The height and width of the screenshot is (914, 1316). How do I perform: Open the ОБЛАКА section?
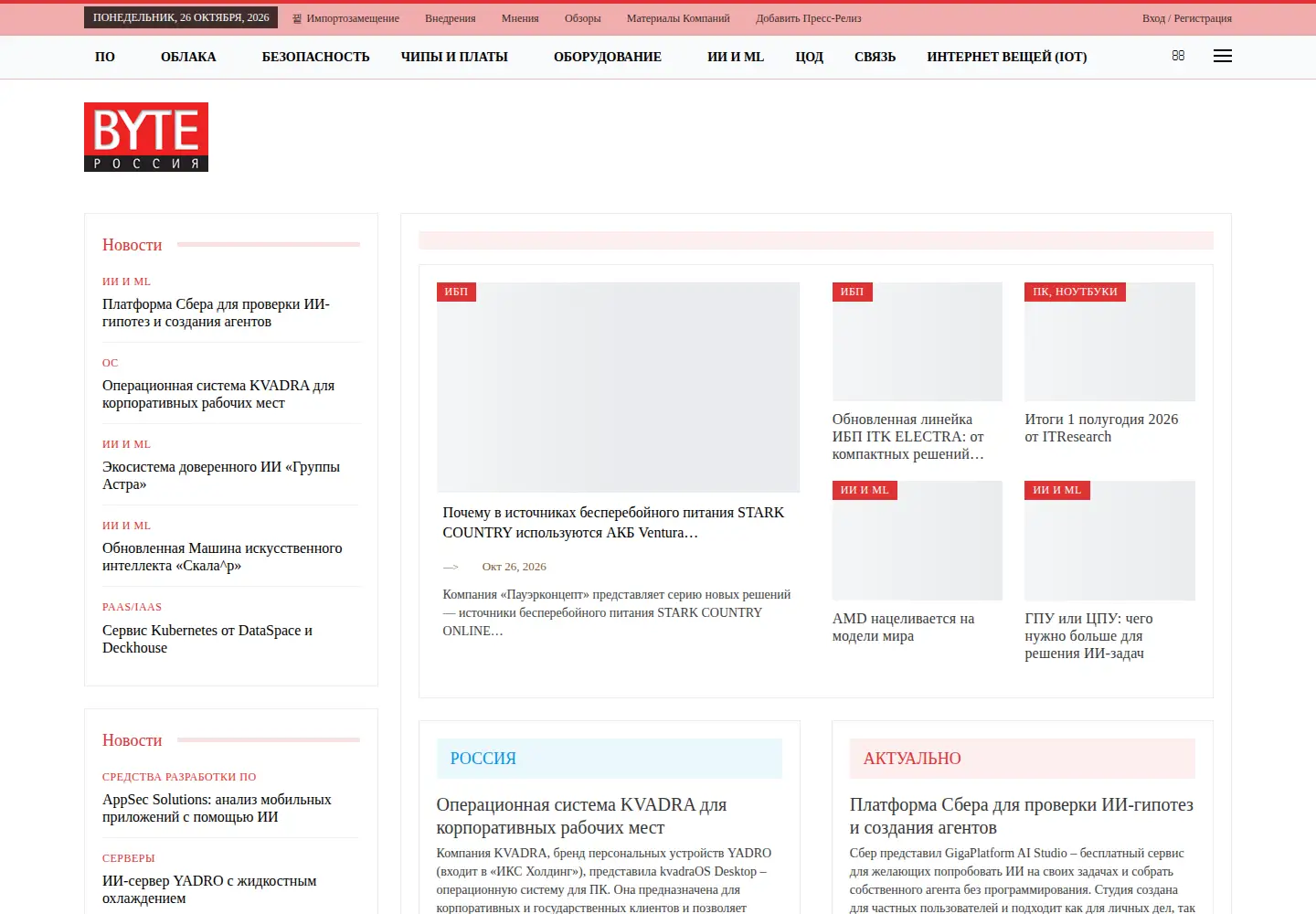pos(188,57)
